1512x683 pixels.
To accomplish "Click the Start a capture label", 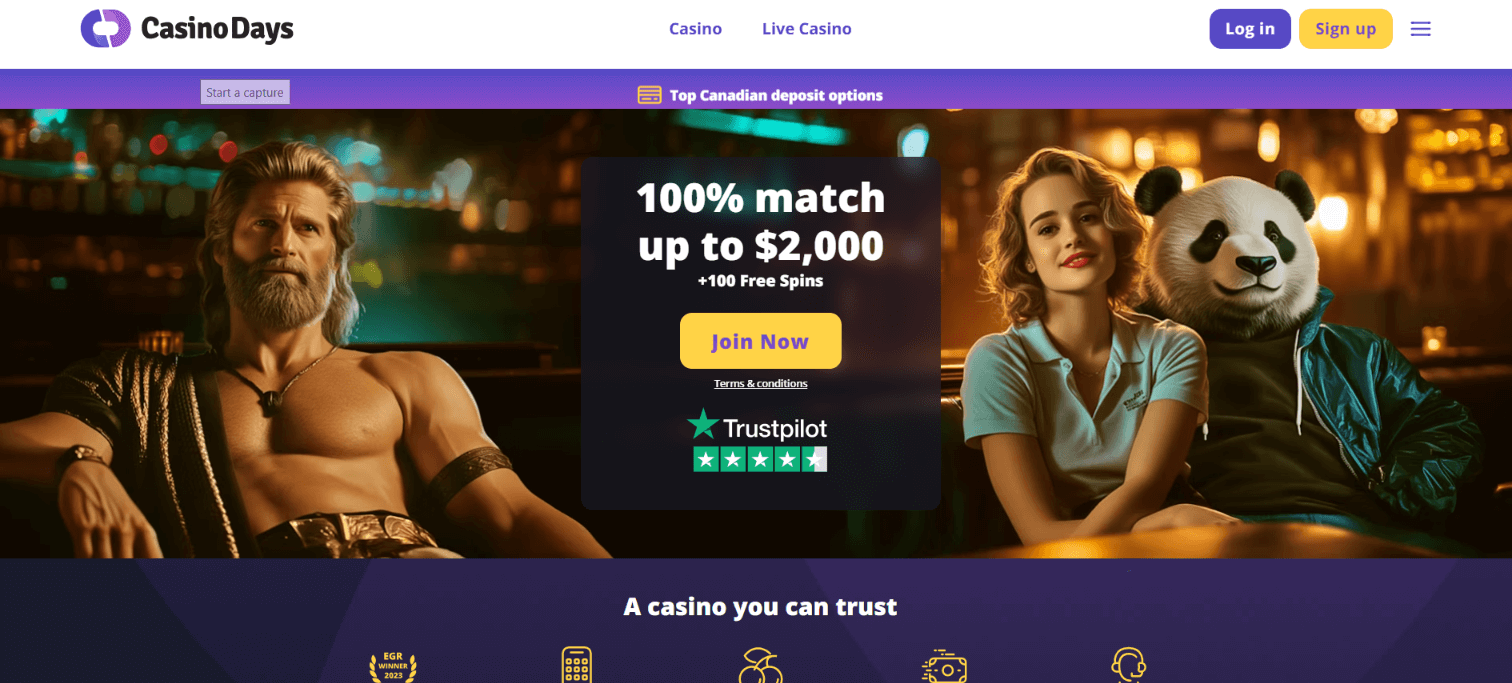I will (245, 92).
